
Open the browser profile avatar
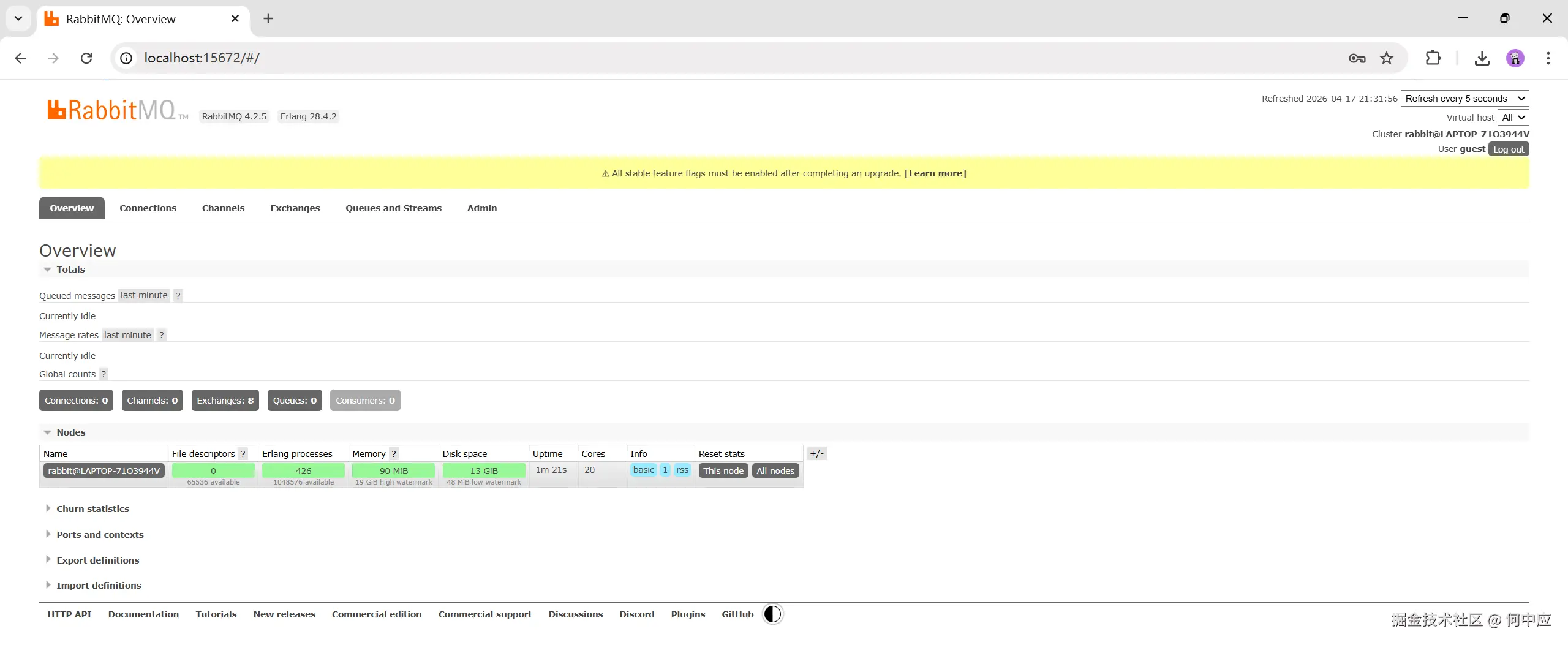click(1515, 58)
